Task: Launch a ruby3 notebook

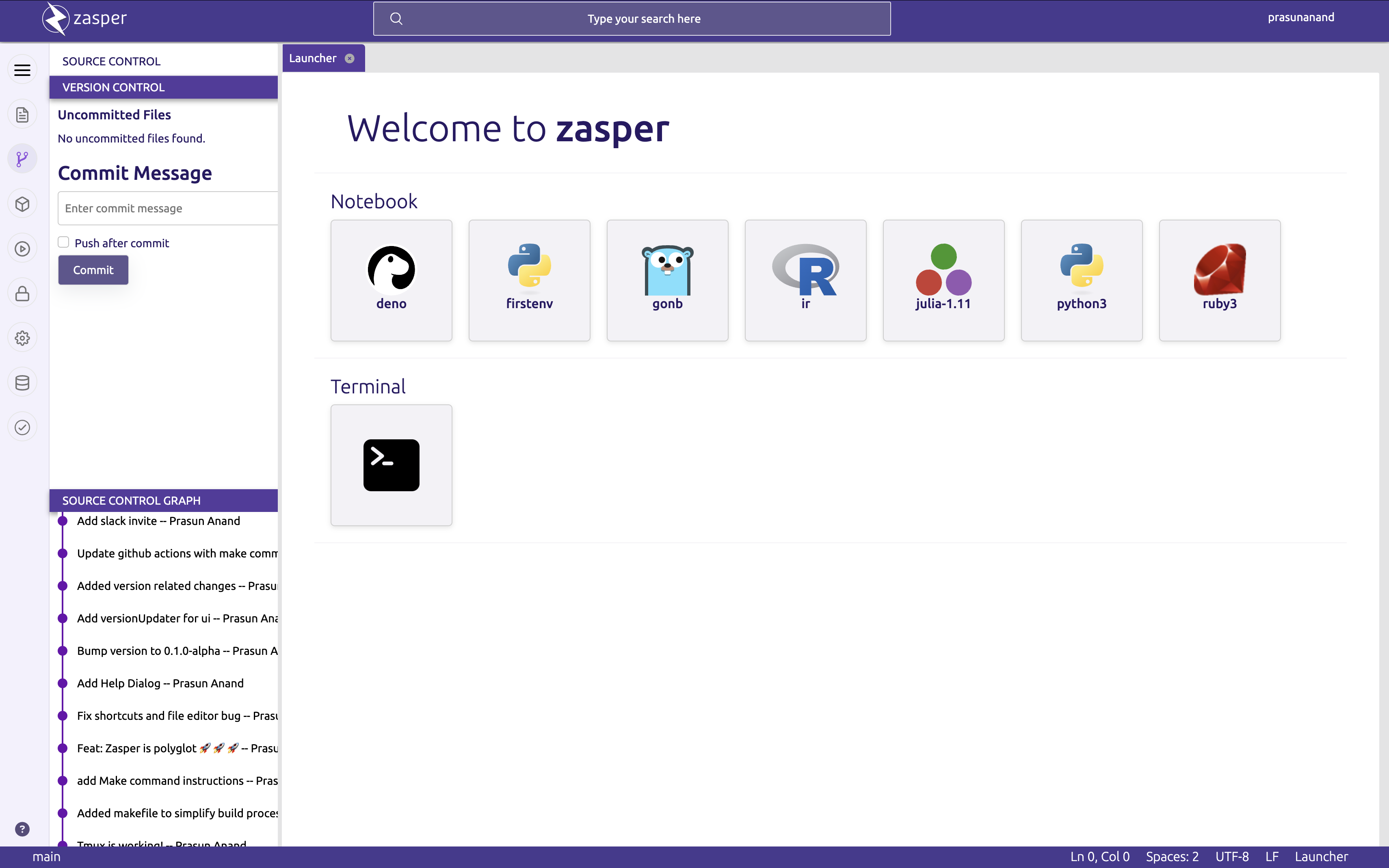Action: (x=1220, y=280)
